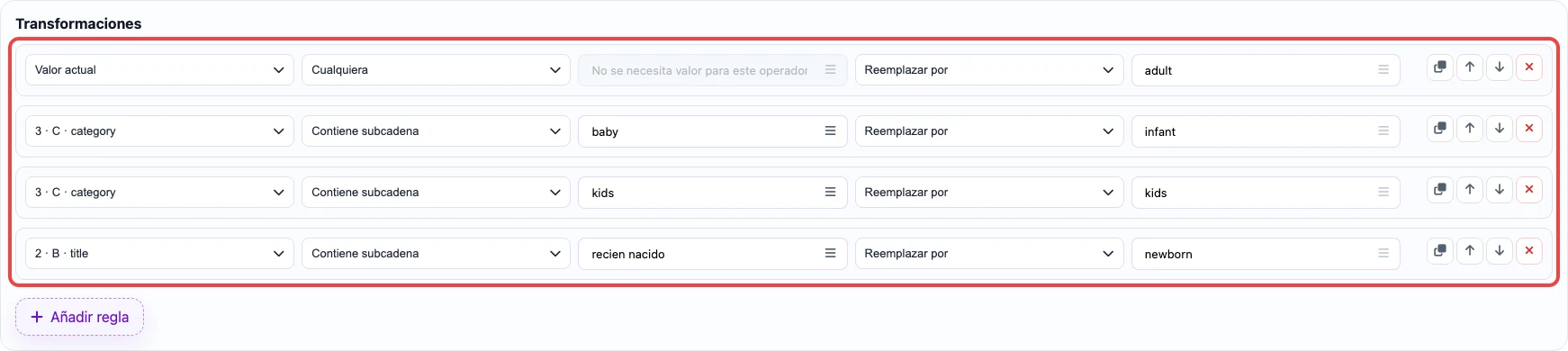Open '2 · B · title' source dropdown
This screenshot has width=1568, height=351.
[159, 254]
